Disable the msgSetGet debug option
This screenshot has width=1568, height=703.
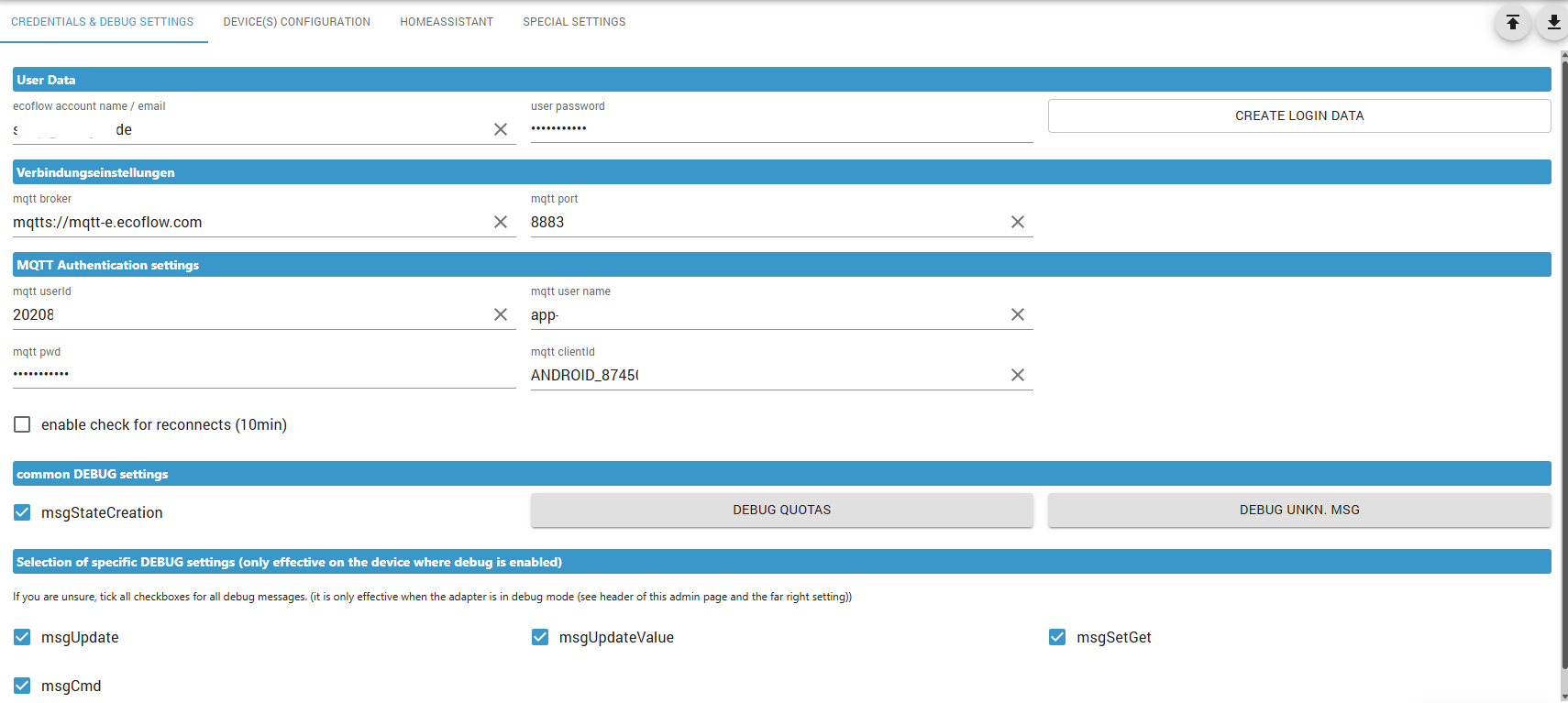pyautogui.click(x=1057, y=637)
